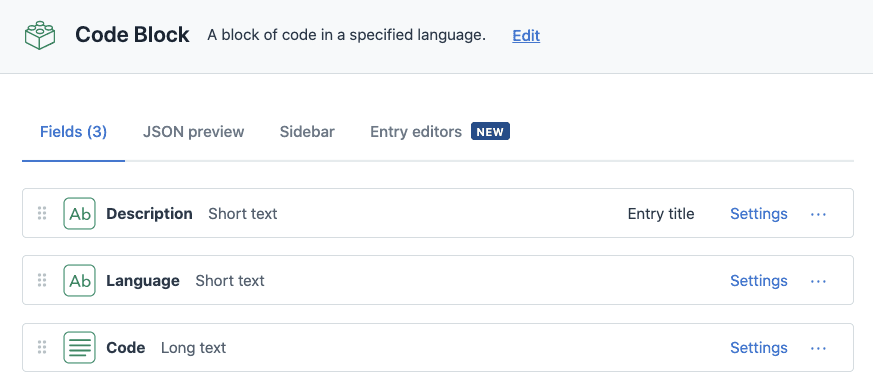
Task: Click the Code Block title heading
Action: (133, 35)
